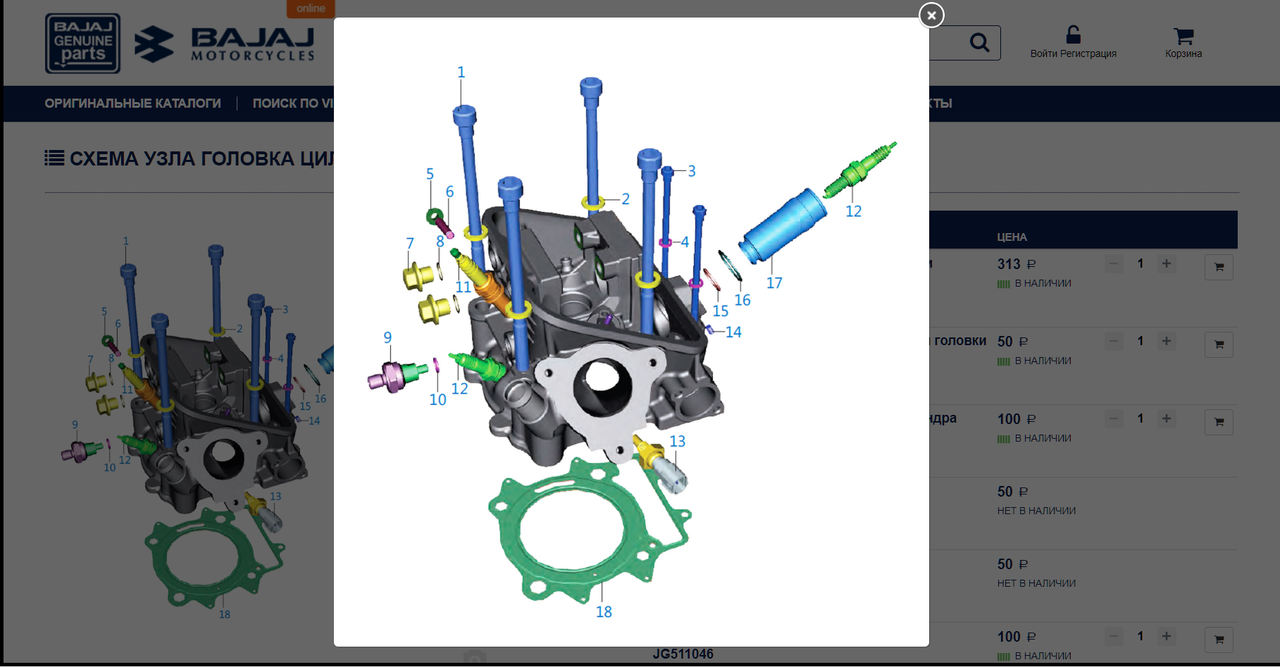Click label 1 in the enlarged diagram
Screen dimensions: 1280x667
click(461, 72)
